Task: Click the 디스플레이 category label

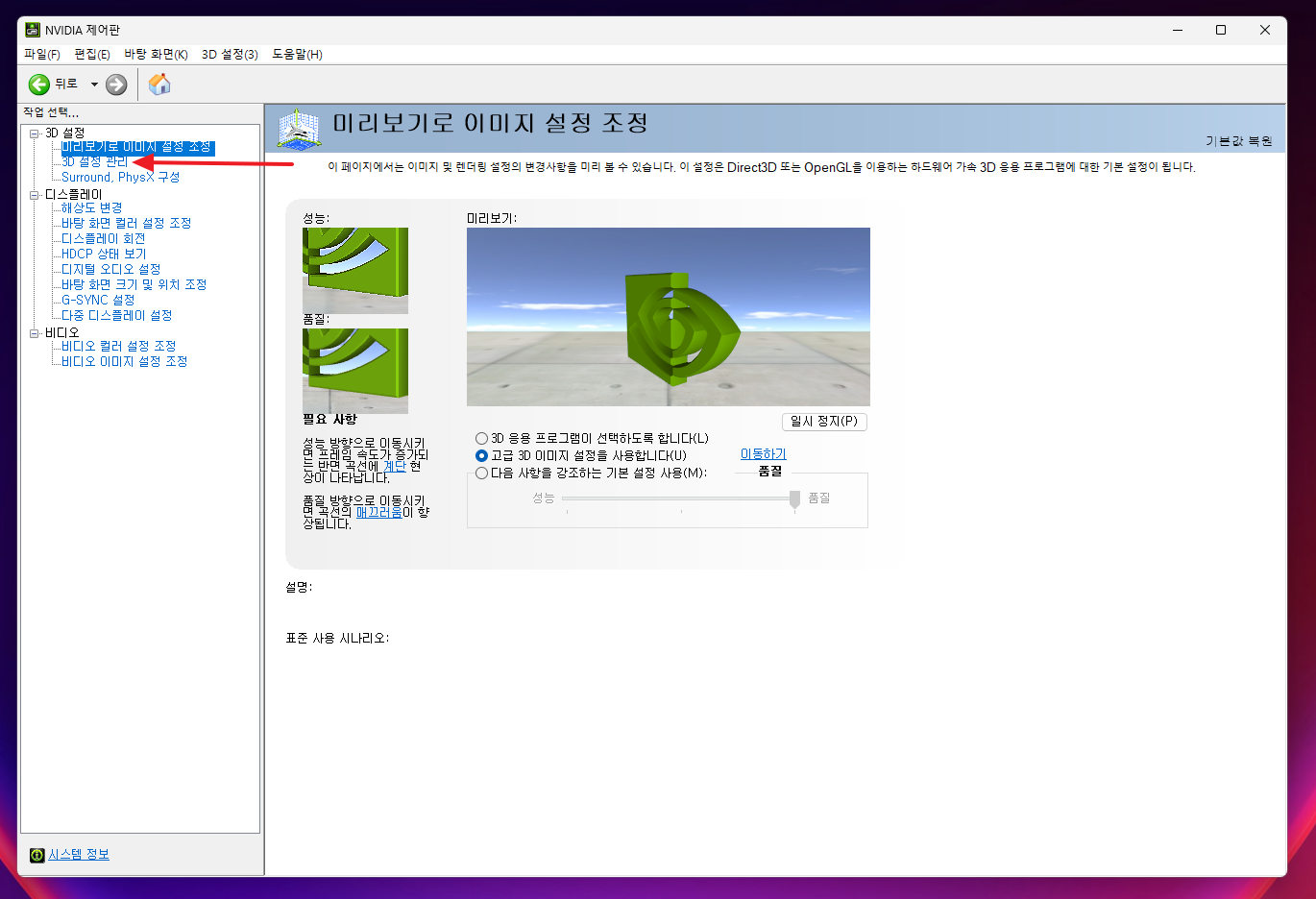Action: click(73, 194)
